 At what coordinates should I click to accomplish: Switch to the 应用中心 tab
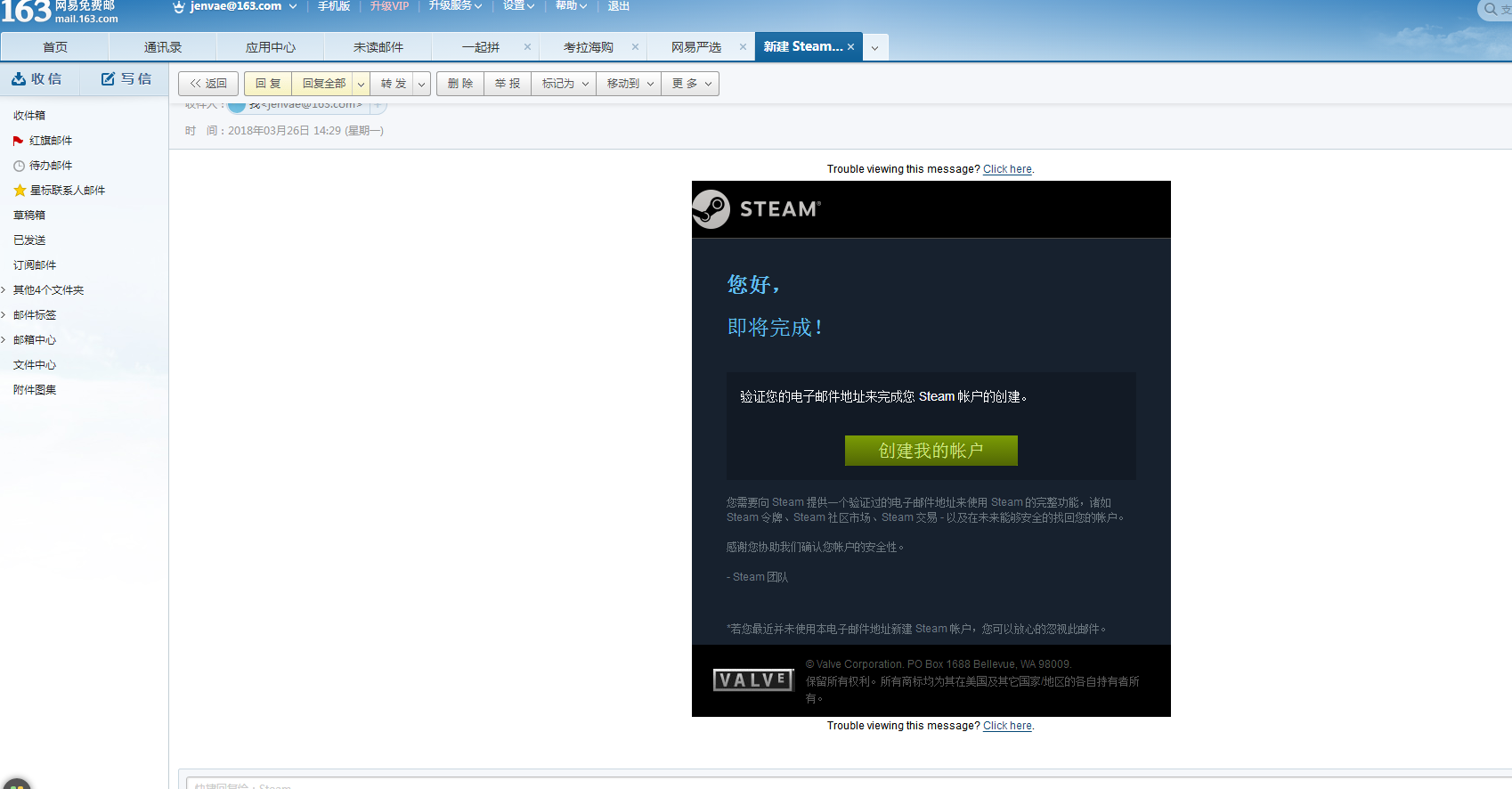tap(270, 47)
